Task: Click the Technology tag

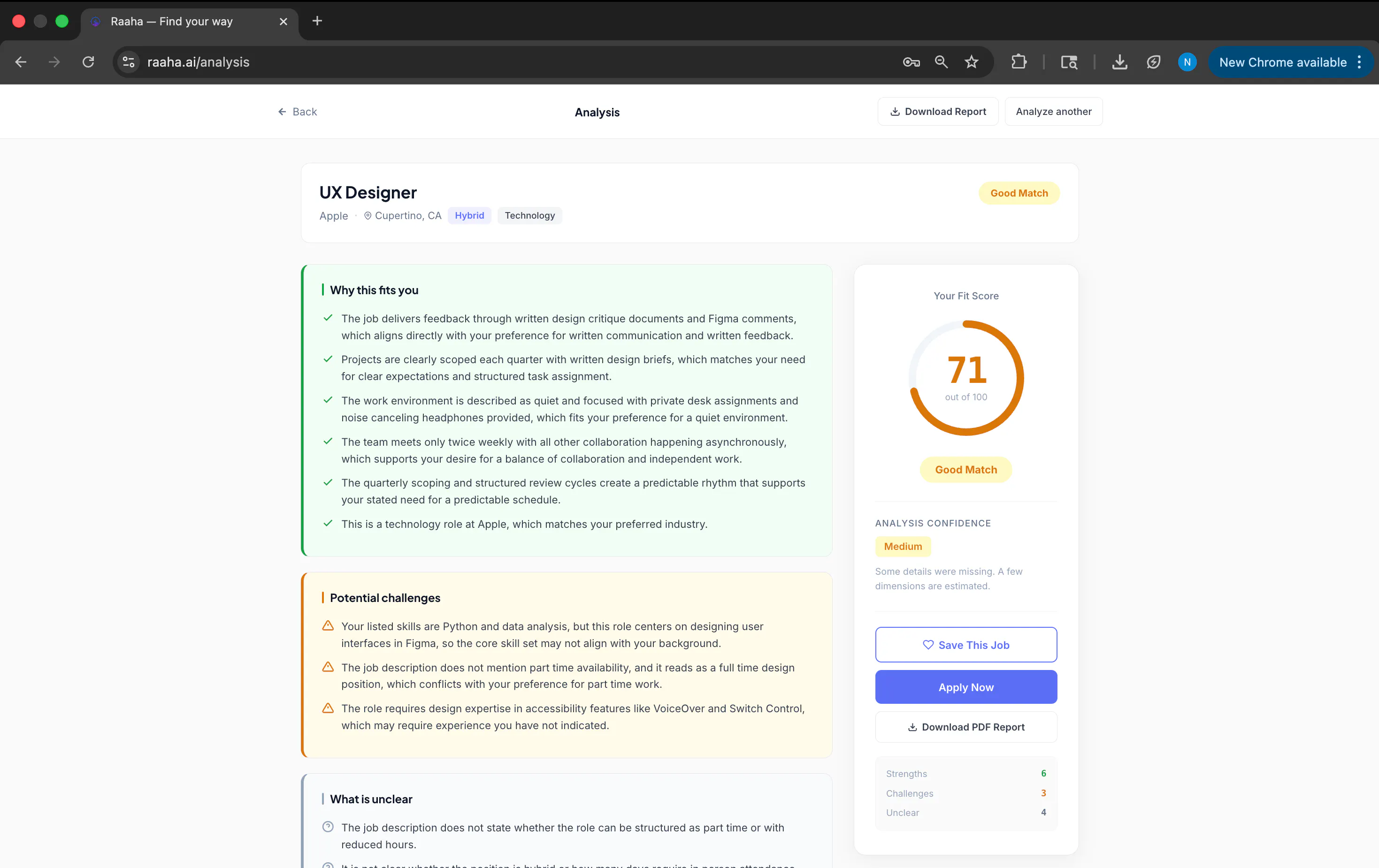Action: [x=530, y=215]
